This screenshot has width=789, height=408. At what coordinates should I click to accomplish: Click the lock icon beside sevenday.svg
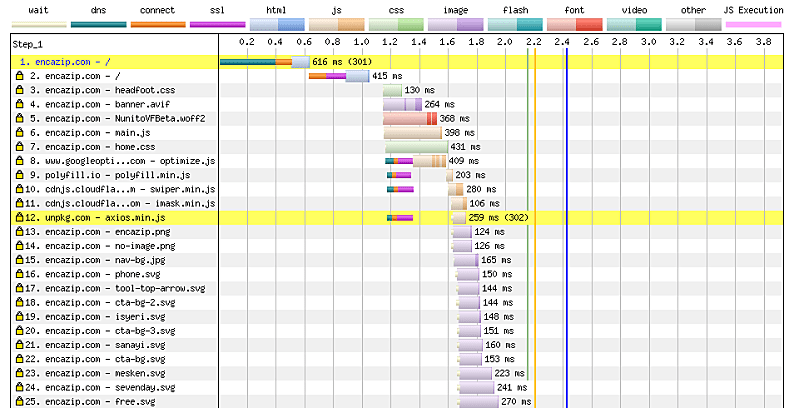click(x=20, y=388)
